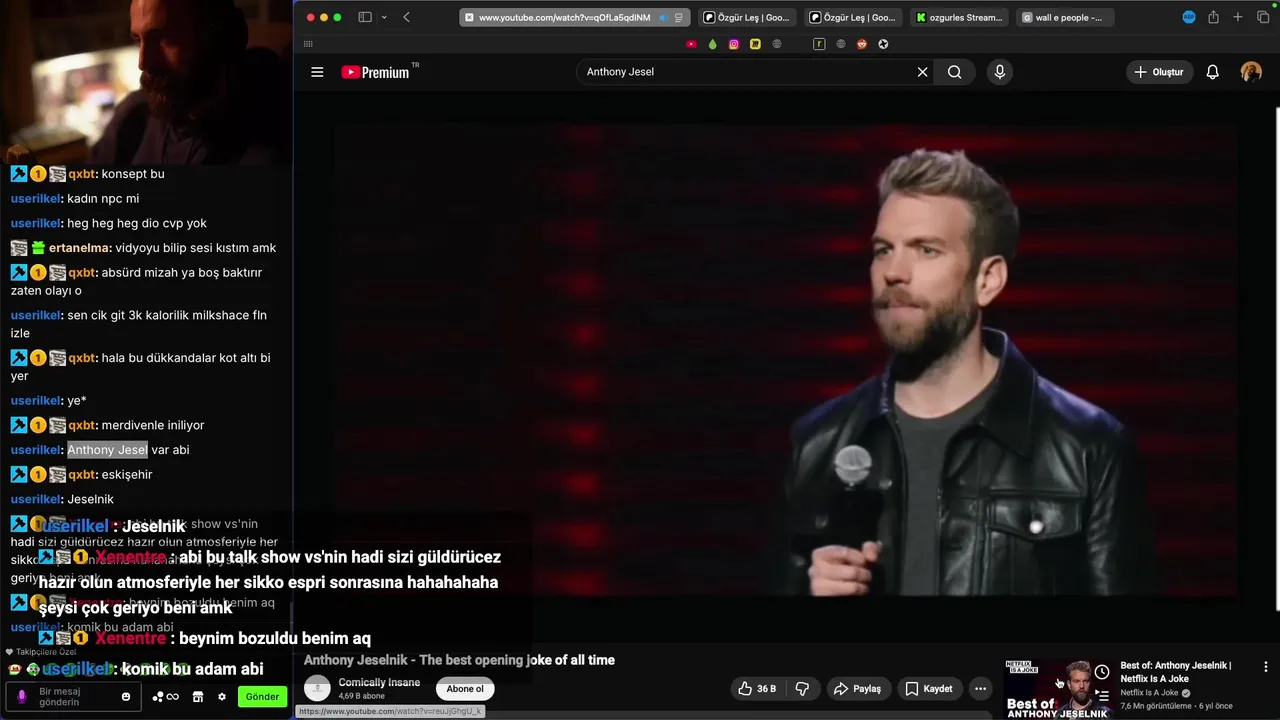Viewport: 1280px width, 720px height.
Task: Switch to the first Özgür Leş Google tab
Action: pyautogui.click(x=746, y=17)
